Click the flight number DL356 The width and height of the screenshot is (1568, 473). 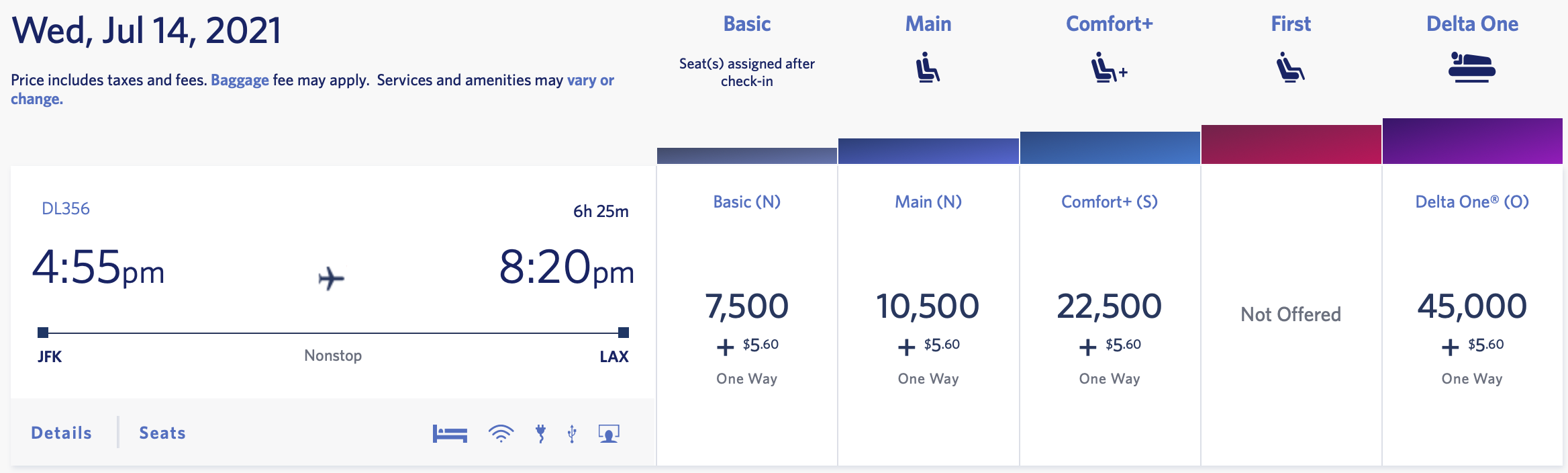[66, 208]
